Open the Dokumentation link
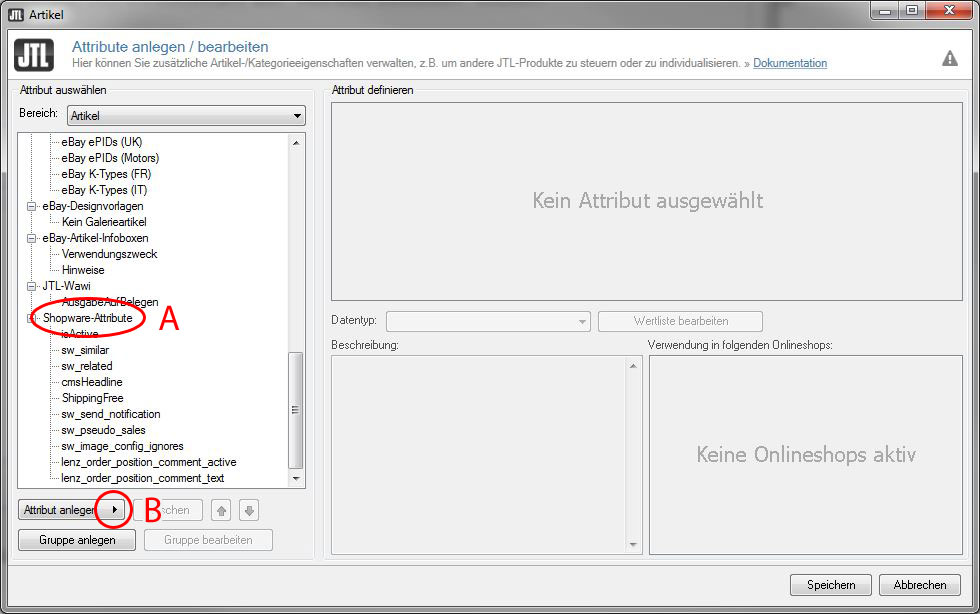 coord(789,63)
